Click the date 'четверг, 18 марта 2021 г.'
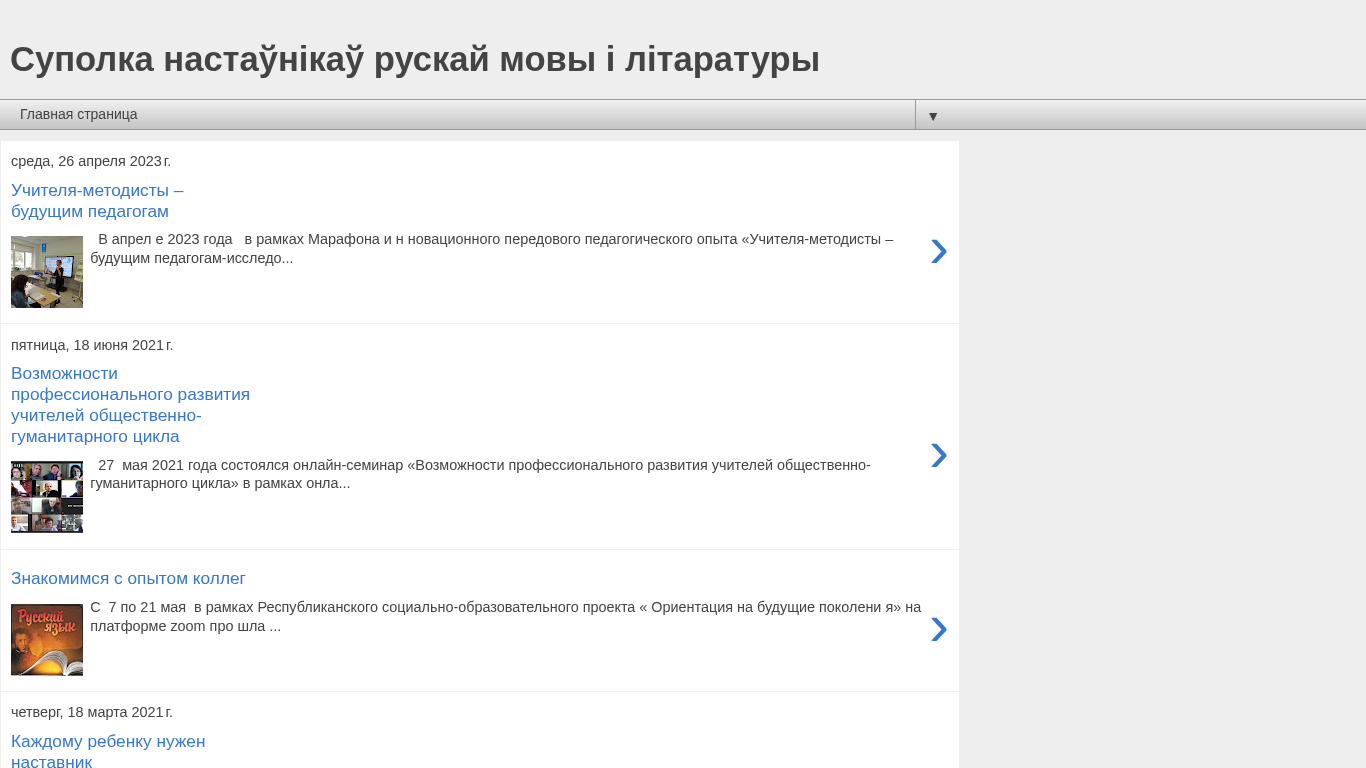The height and width of the screenshot is (768, 1366). coord(92,712)
